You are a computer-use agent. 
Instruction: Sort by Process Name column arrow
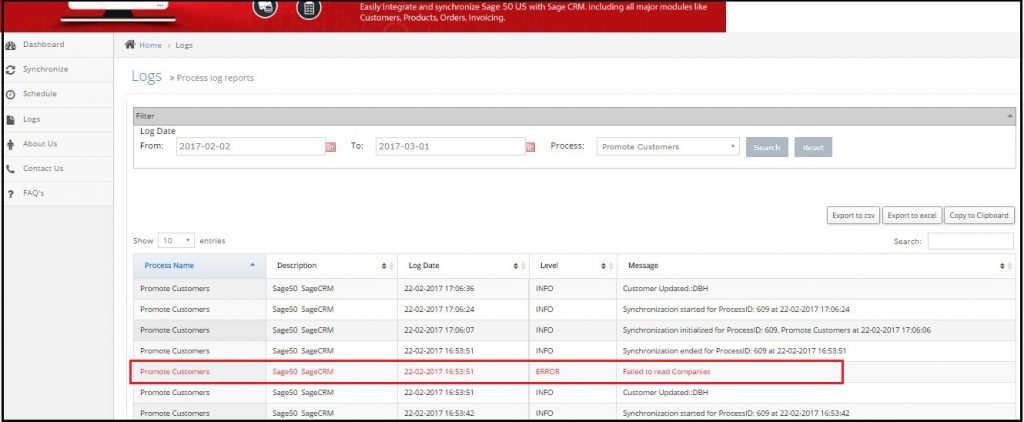click(x=253, y=265)
